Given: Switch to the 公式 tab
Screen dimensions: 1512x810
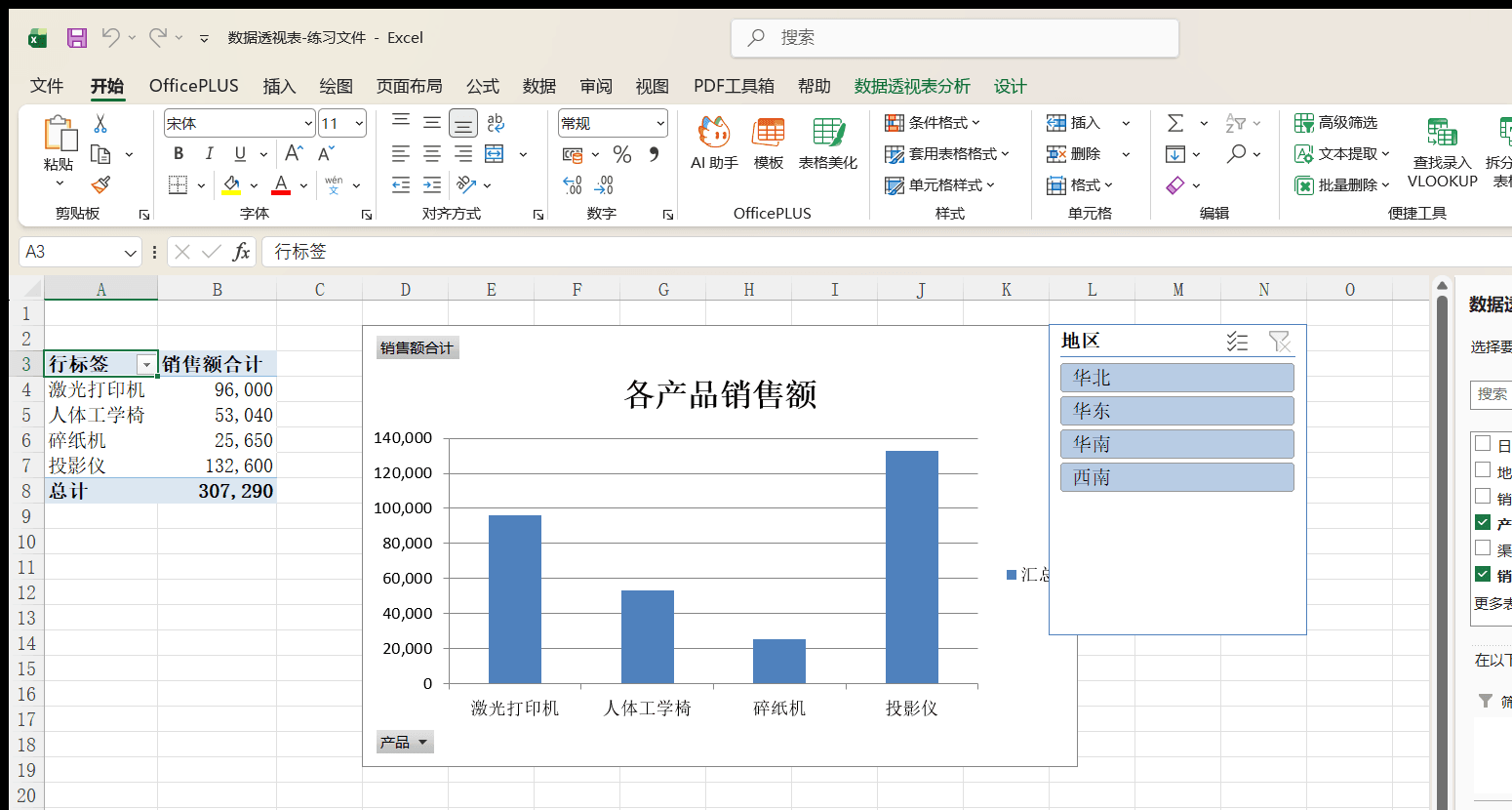Looking at the screenshot, I should pyautogui.click(x=483, y=86).
